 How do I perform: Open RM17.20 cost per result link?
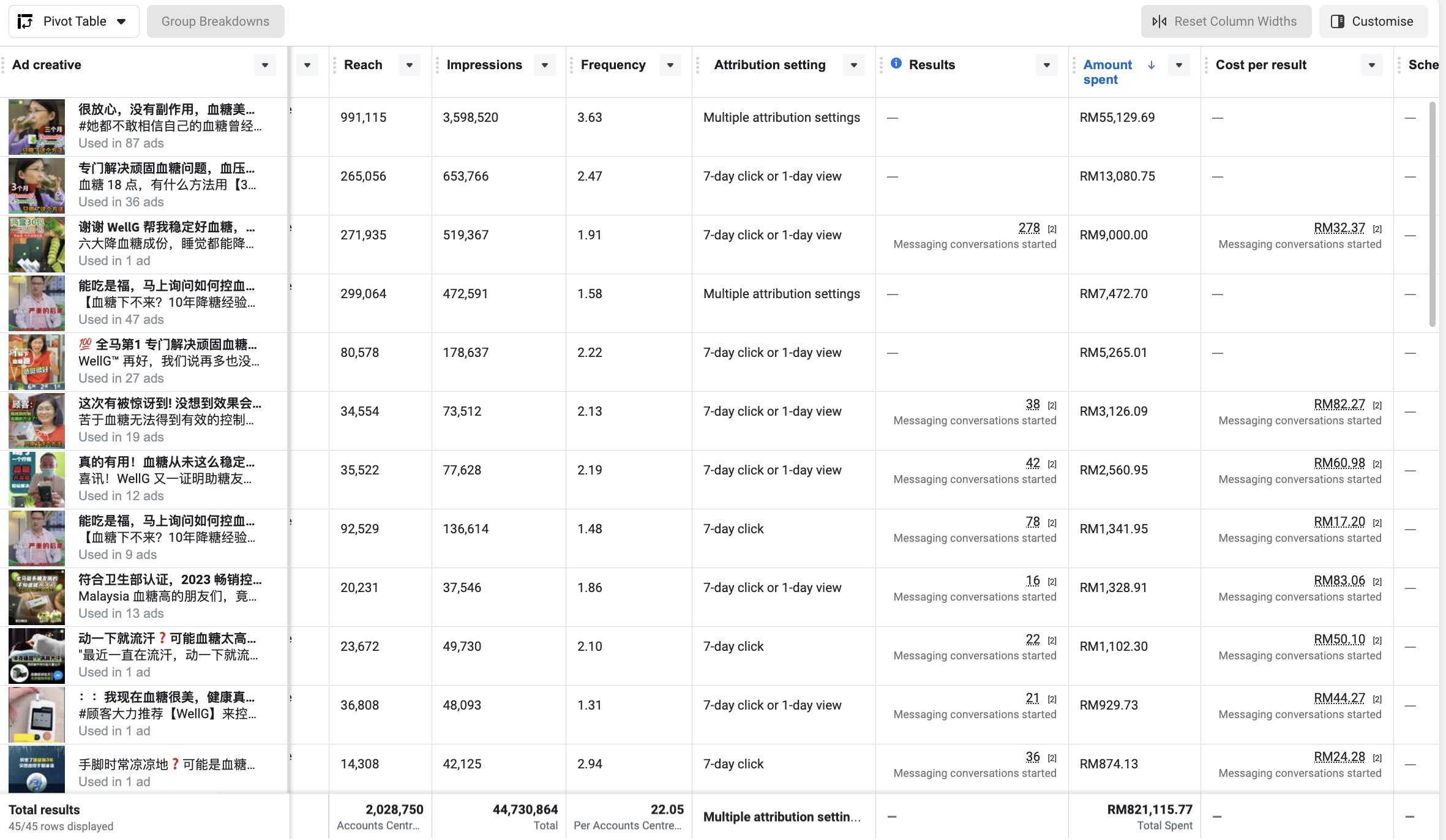click(x=1339, y=522)
